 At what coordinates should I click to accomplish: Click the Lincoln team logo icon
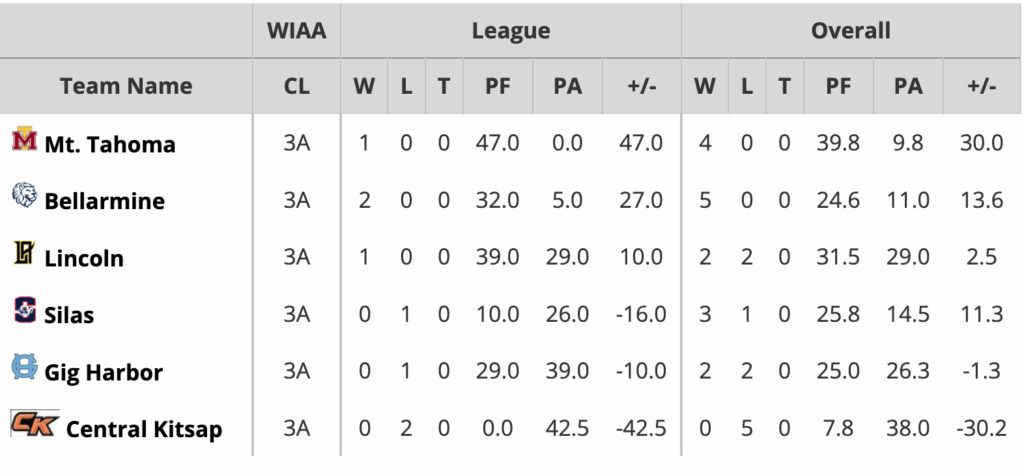click(24, 255)
